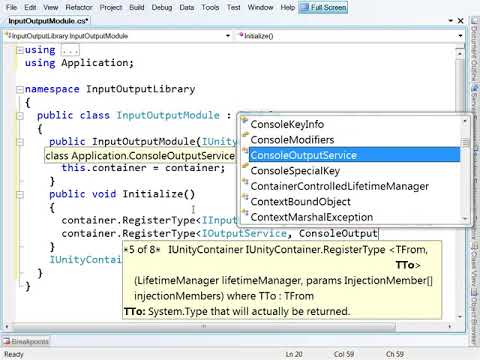Click the class icon beside ContainerControlledLifetimeManager
This screenshot has width=480, height=360.
coord(245,182)
